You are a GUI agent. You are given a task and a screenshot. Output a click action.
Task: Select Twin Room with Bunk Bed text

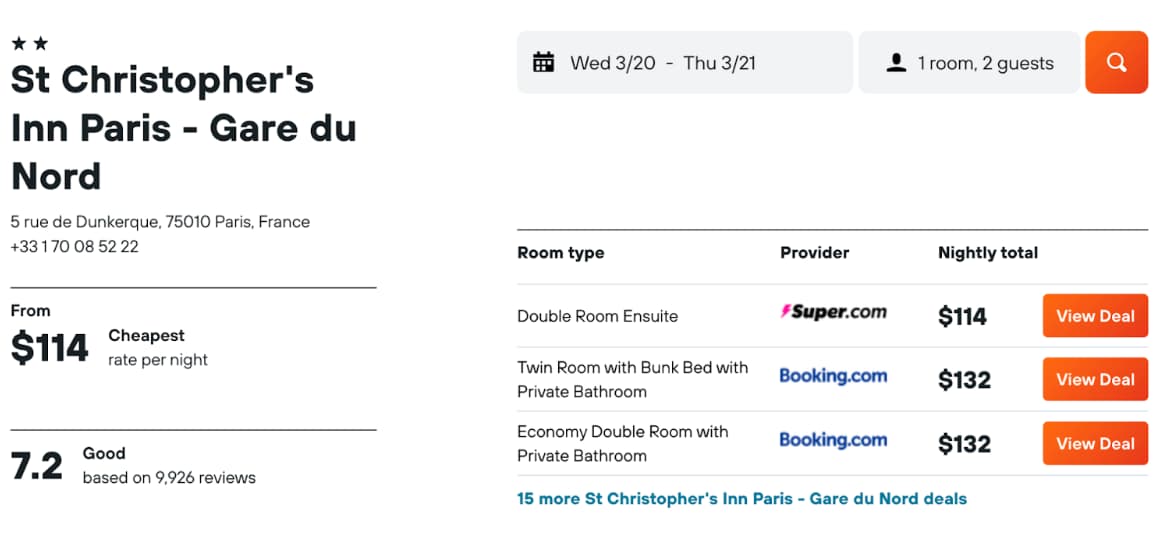click(x=632, y=380)
